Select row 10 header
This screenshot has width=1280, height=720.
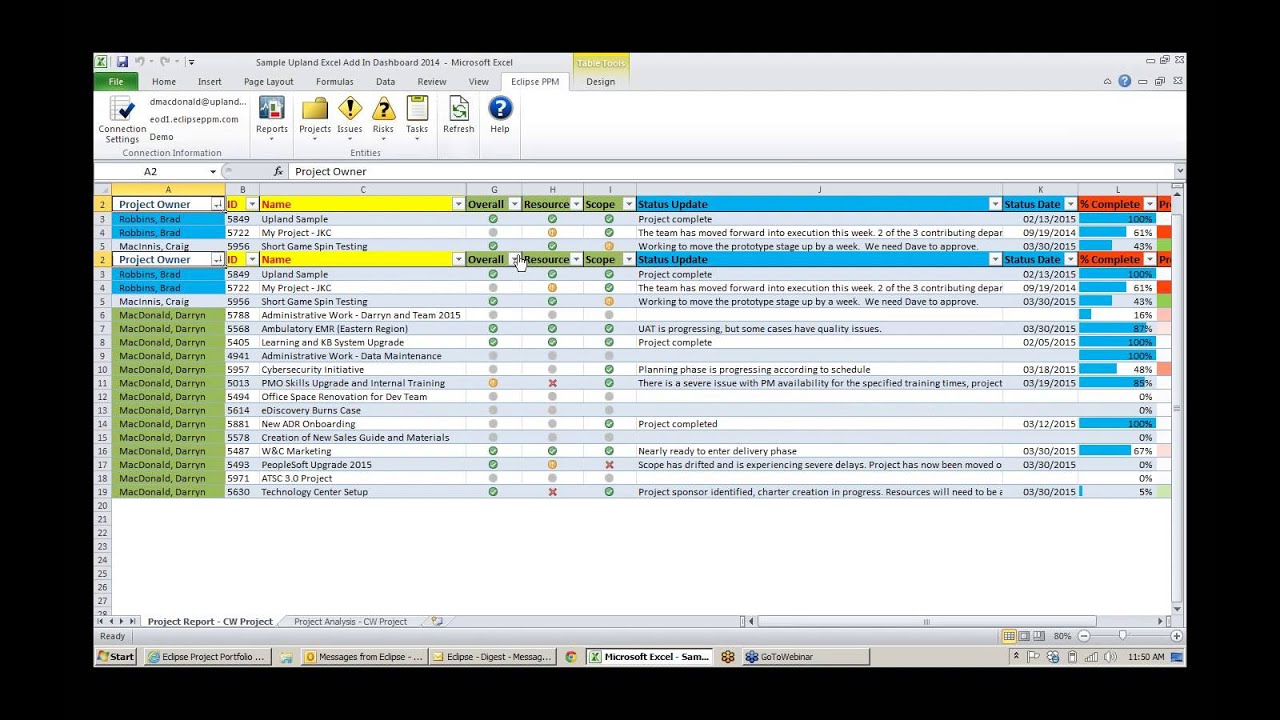click(102, 369)
